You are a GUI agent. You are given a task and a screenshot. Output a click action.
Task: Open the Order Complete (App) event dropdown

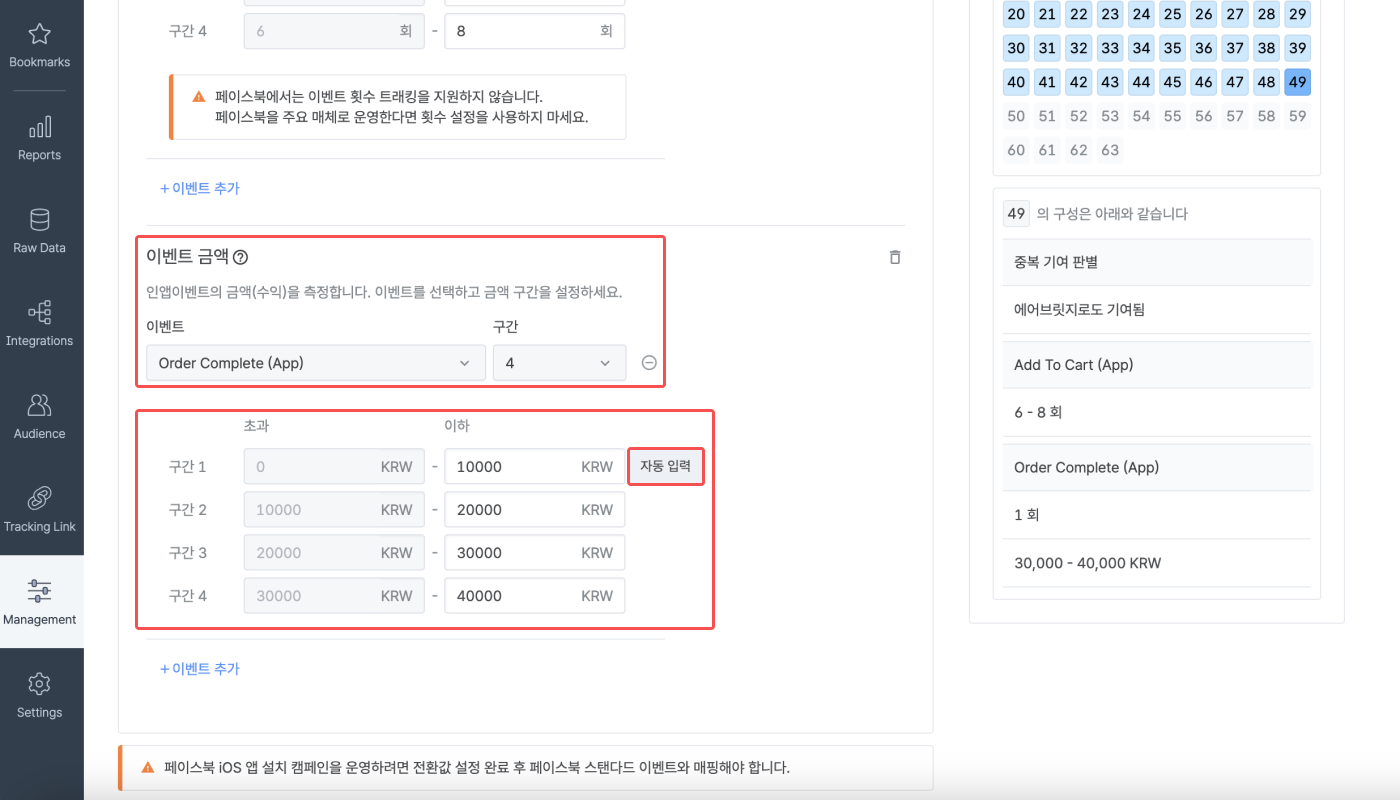[x=316, y=363]
